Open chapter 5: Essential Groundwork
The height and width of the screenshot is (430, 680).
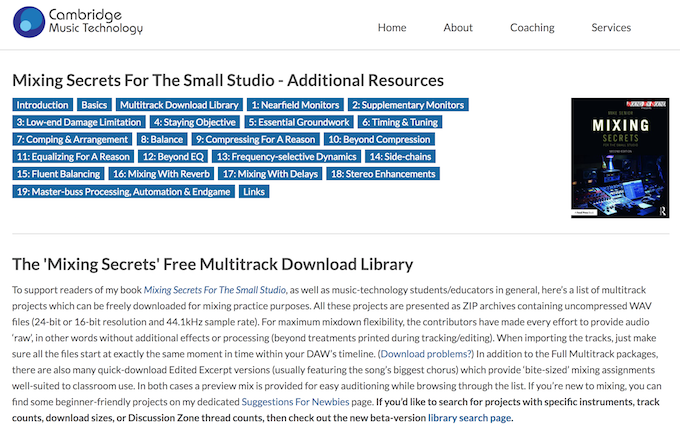299,122
